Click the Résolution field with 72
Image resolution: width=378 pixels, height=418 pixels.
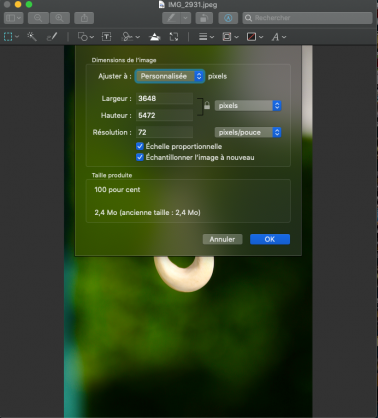point(164,132)
